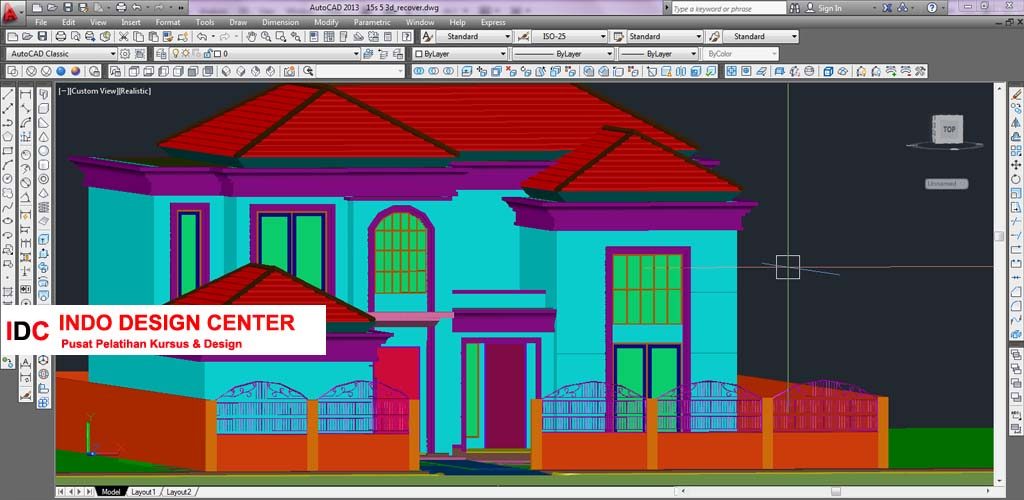The width and height of the screenshot is (1024, 500).
Task: Select the Cone solid modeling tool
Action: point(43,136)
